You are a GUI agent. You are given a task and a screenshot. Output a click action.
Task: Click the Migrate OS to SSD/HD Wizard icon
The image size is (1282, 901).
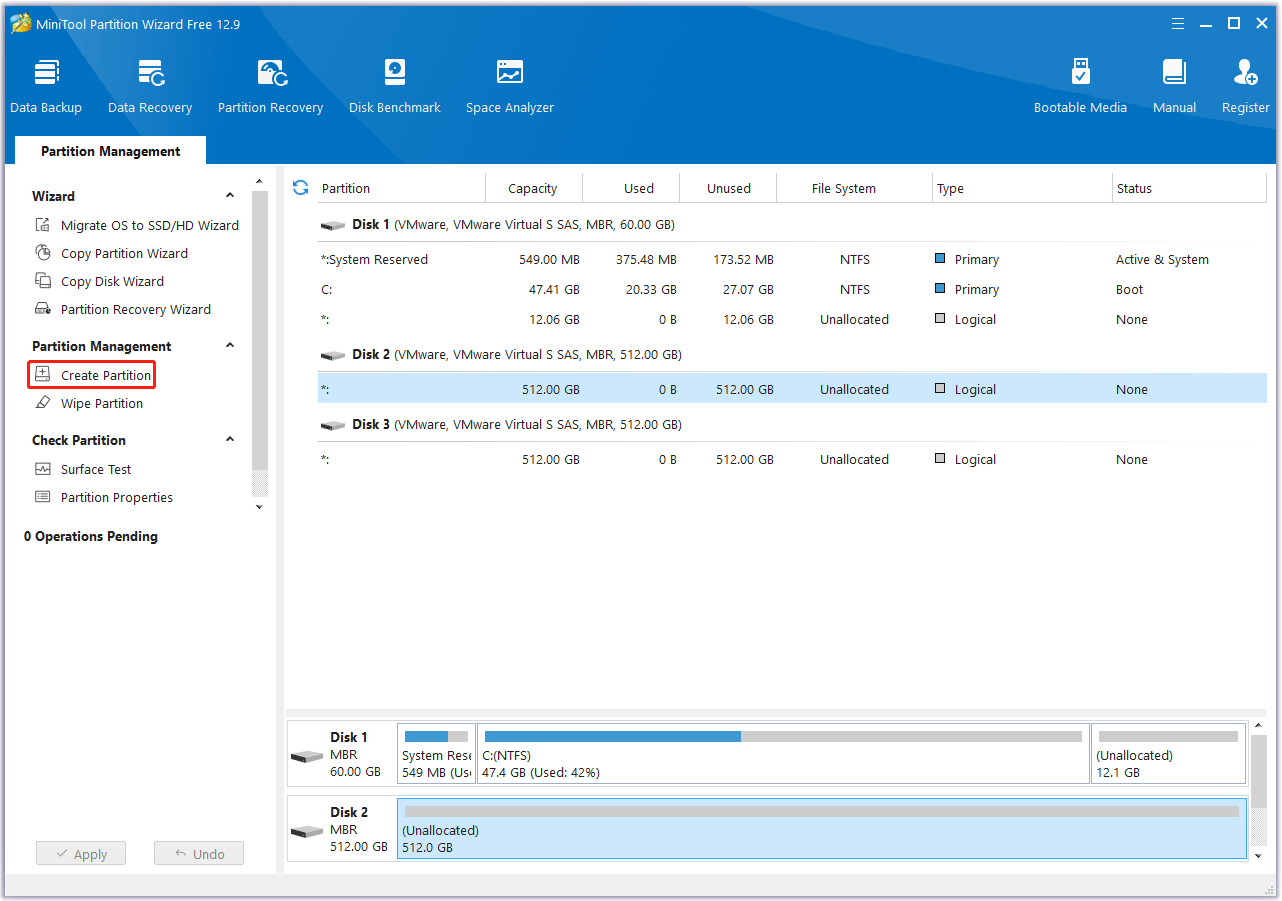point(42,225)
